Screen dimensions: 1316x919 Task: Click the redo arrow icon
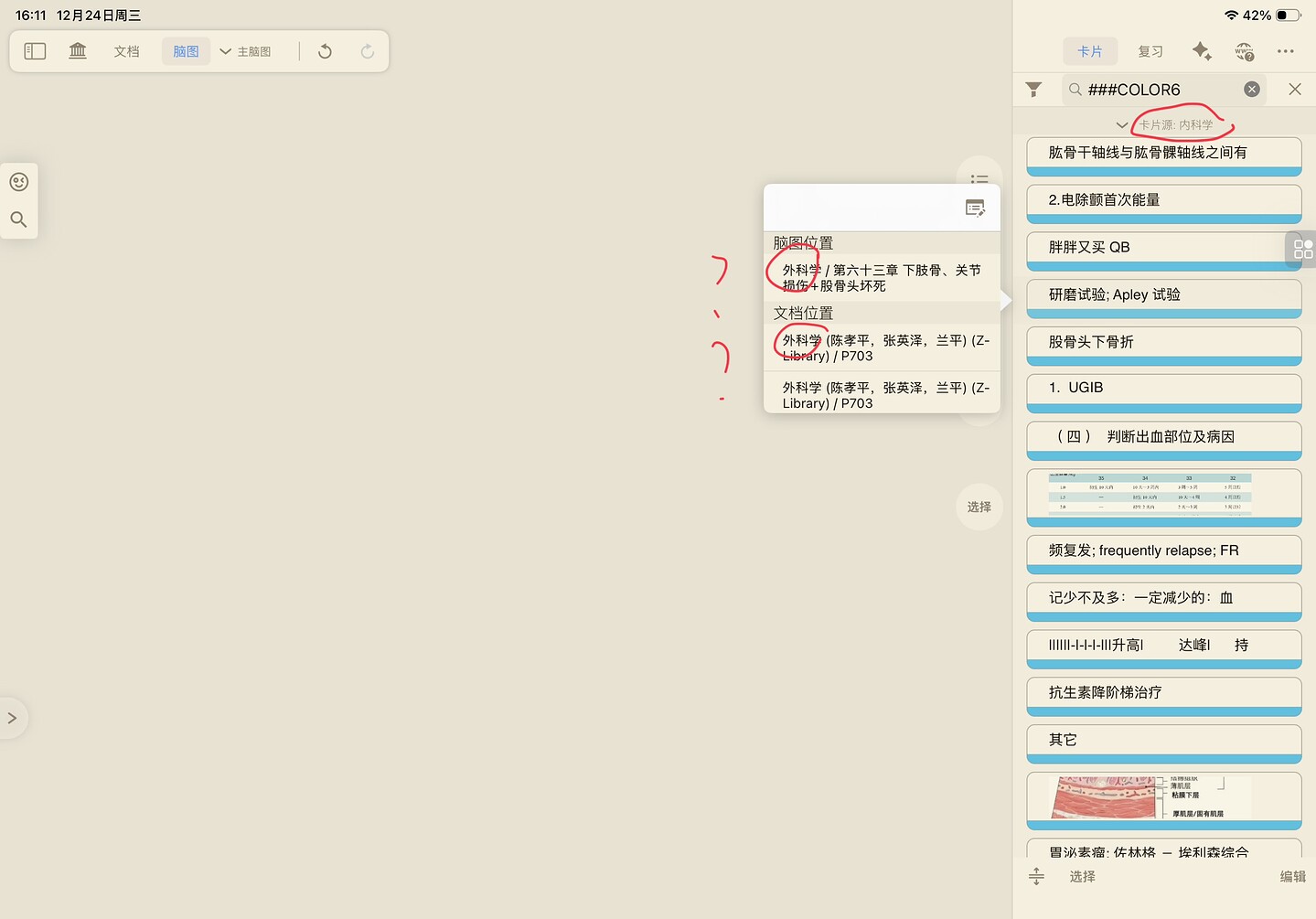click(368, 51)
